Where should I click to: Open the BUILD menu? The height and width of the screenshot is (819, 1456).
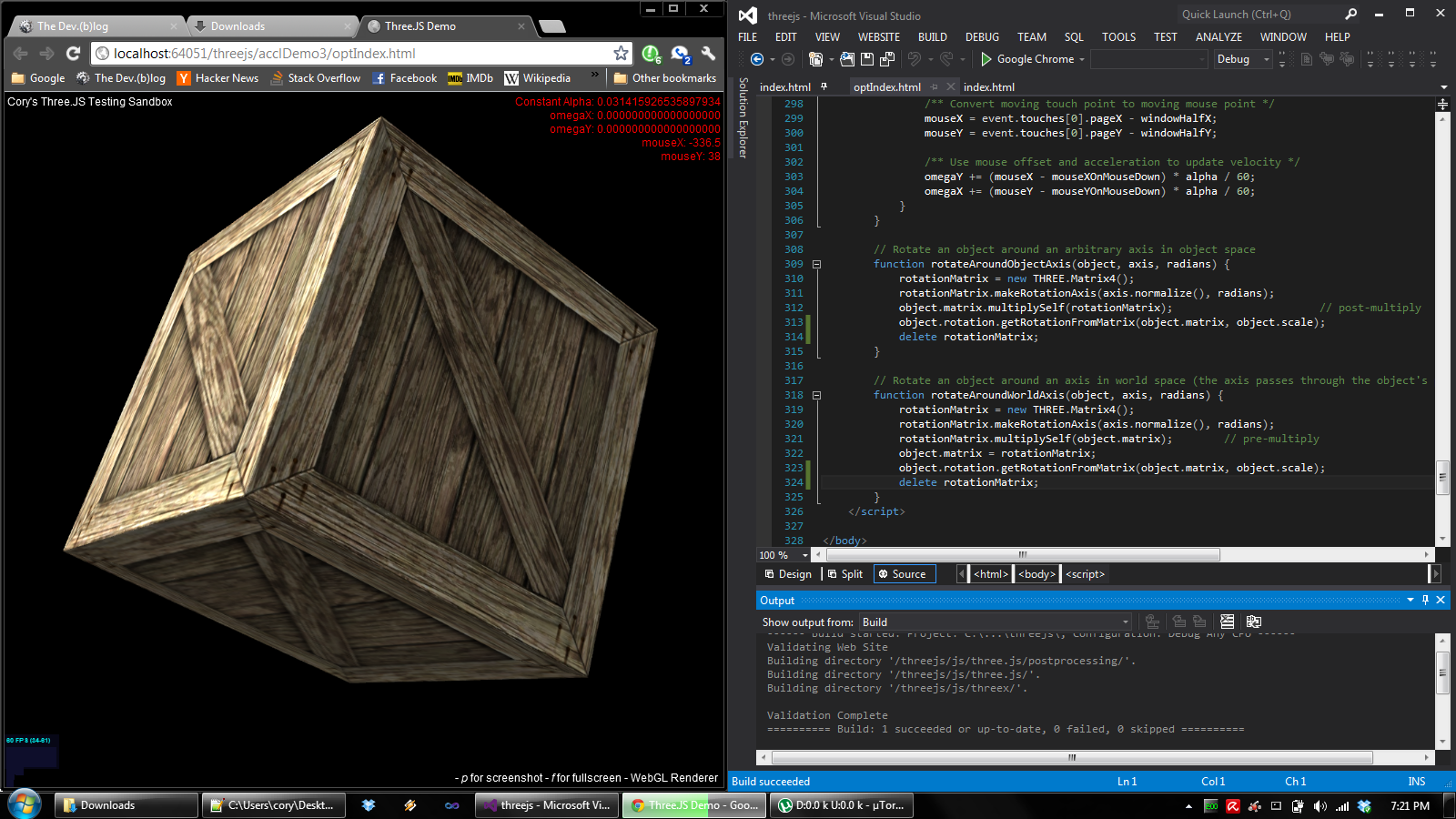coord(933,37)
